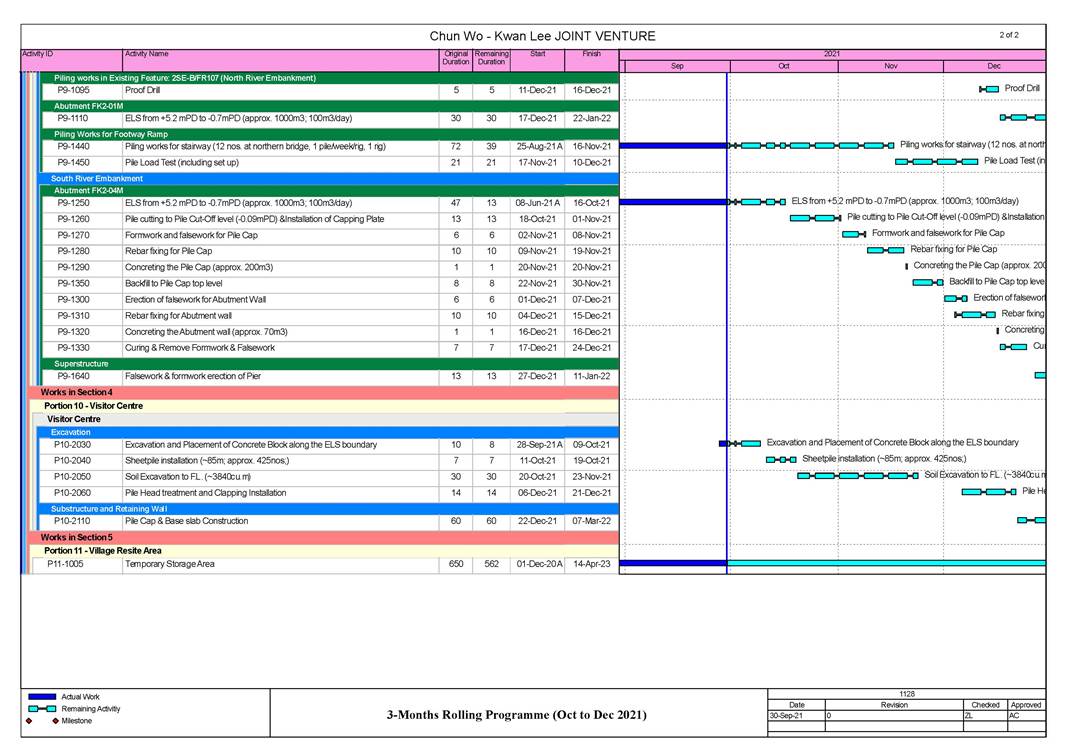Select Erection of falsework for Abutment Wall
The width and height of the screenshot is (1068, 756).
[195, 300]
